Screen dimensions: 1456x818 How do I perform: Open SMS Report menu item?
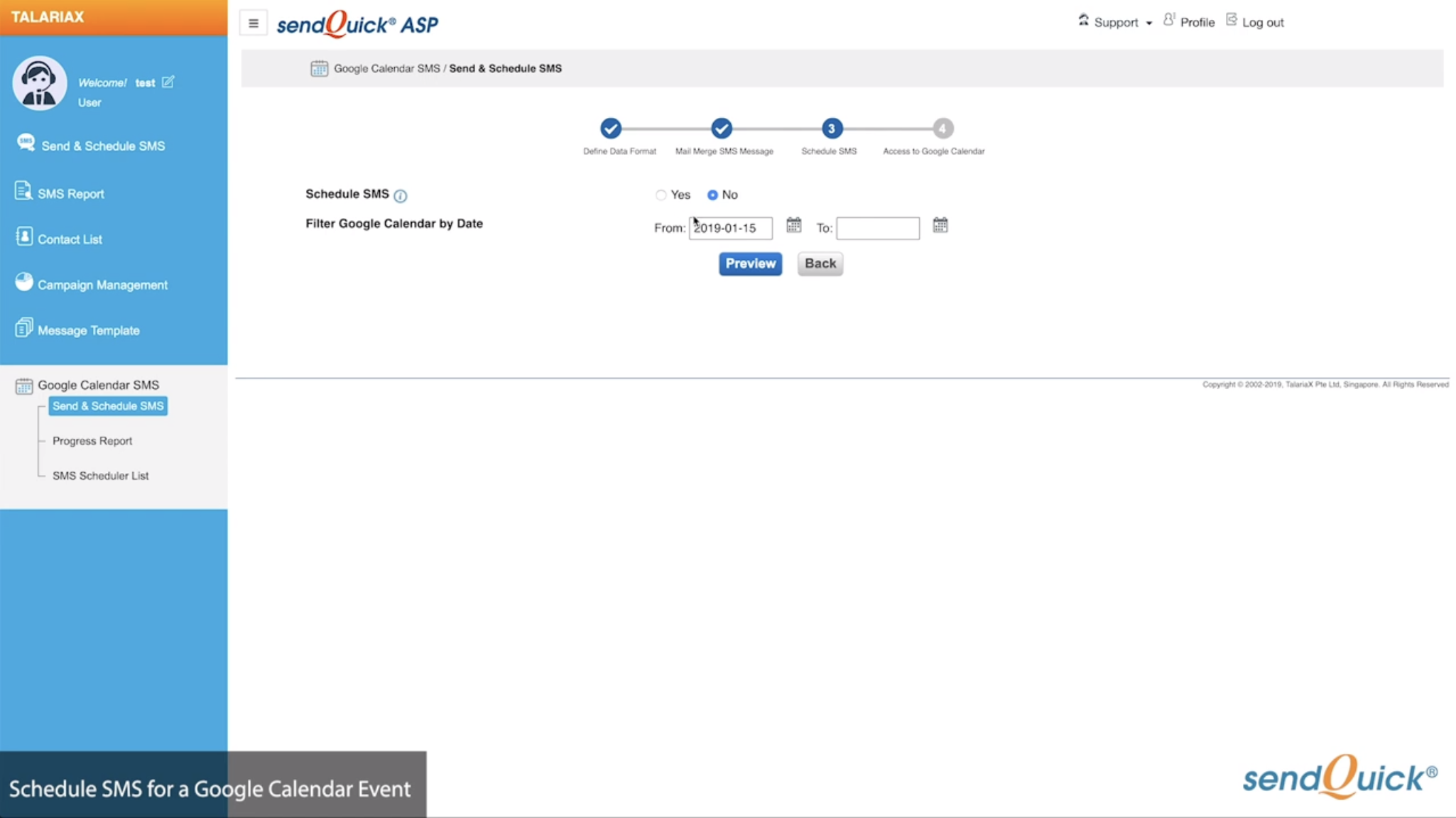71,194
